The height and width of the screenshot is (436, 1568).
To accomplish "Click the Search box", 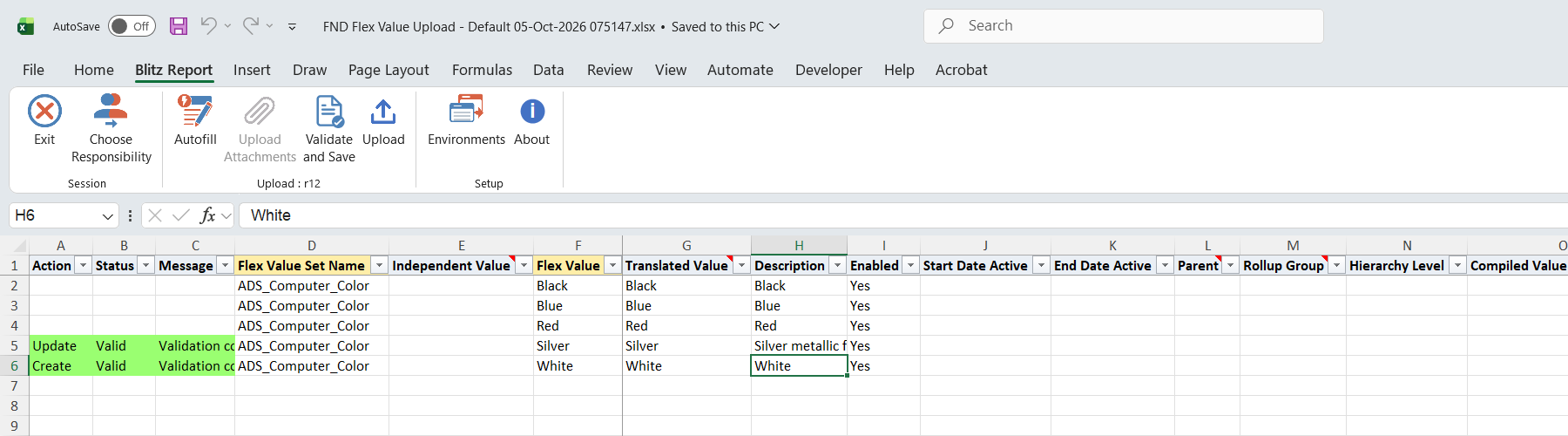I will [1124, 26].
